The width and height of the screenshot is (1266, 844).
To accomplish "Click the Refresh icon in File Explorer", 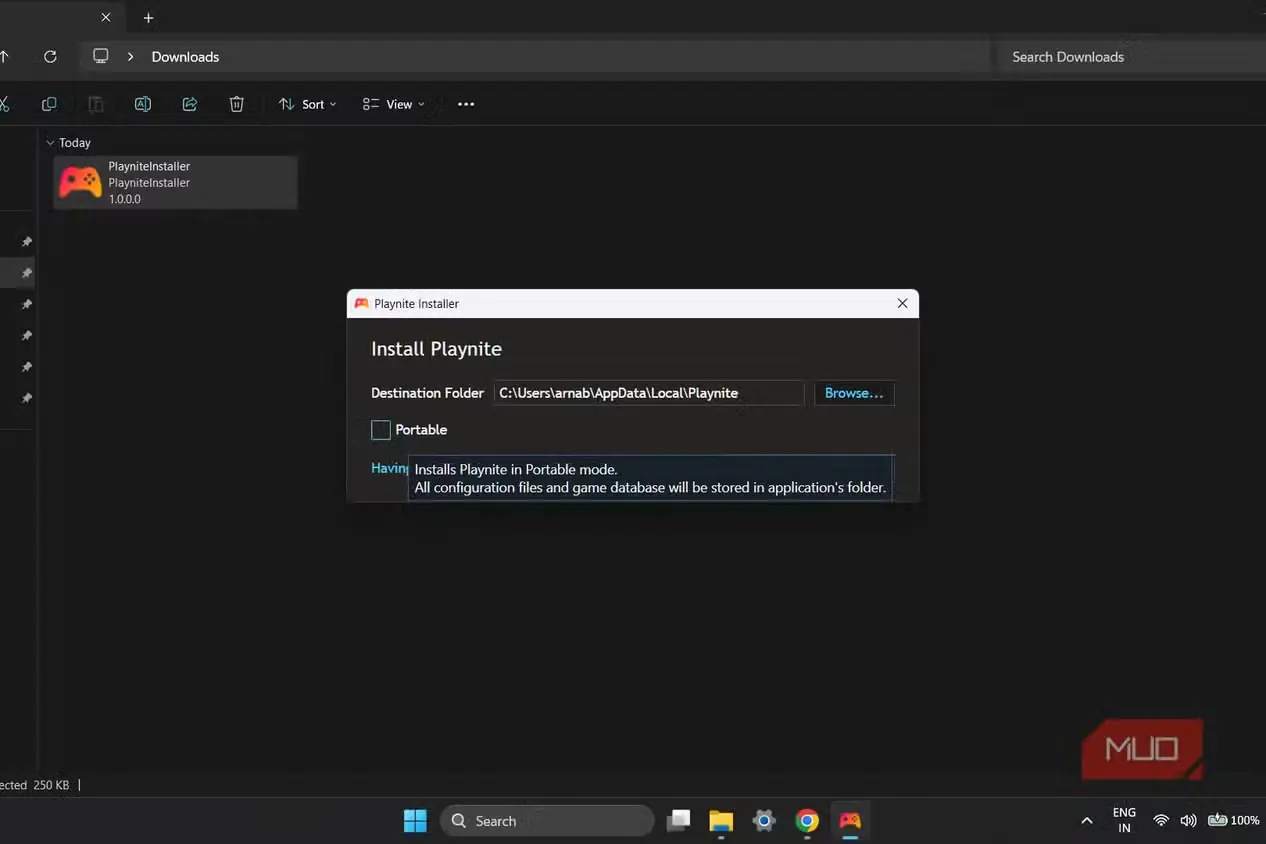I will (50, 57).
